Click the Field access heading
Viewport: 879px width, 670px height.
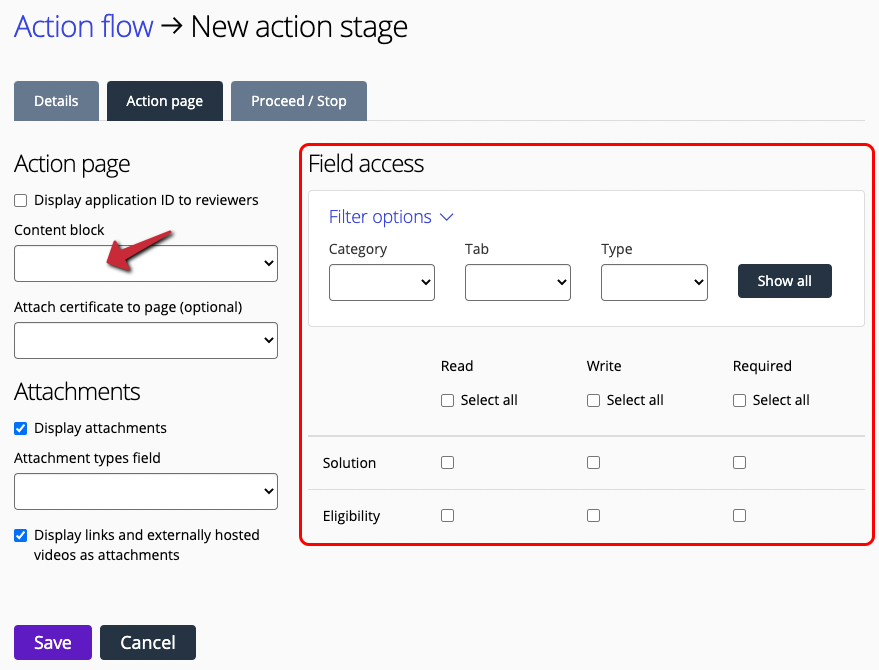pos(366,164)
